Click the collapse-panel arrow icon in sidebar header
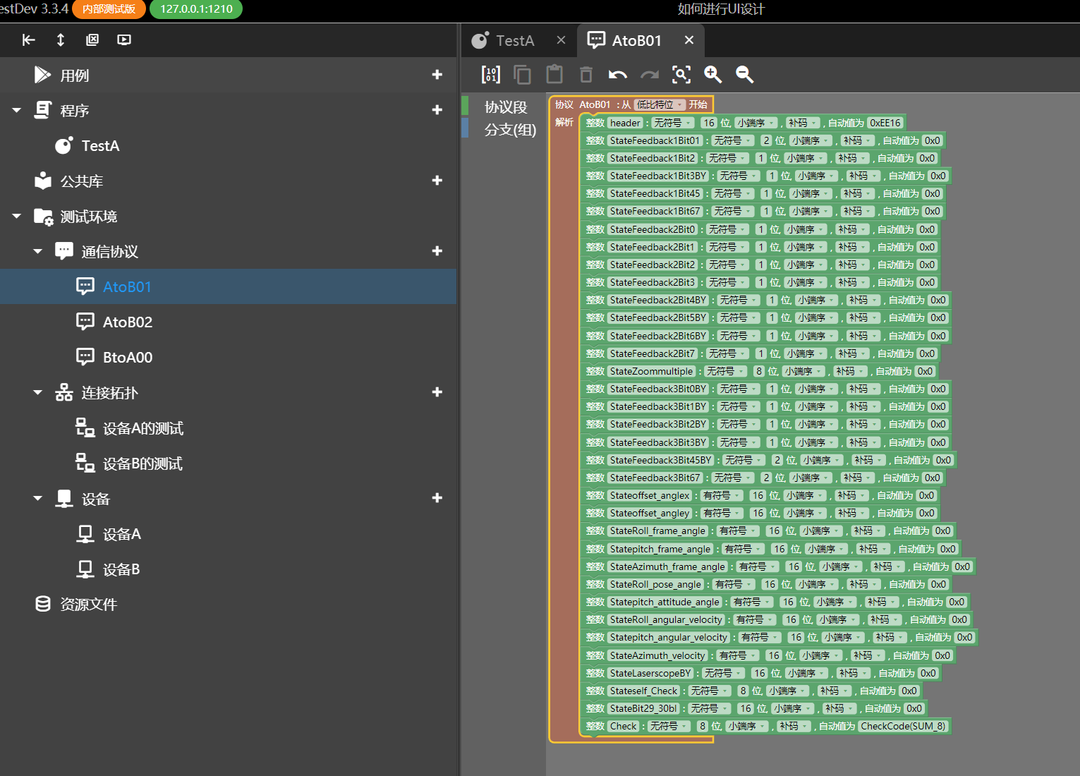This screenshot has height=776, width=1080. [28, 40]
